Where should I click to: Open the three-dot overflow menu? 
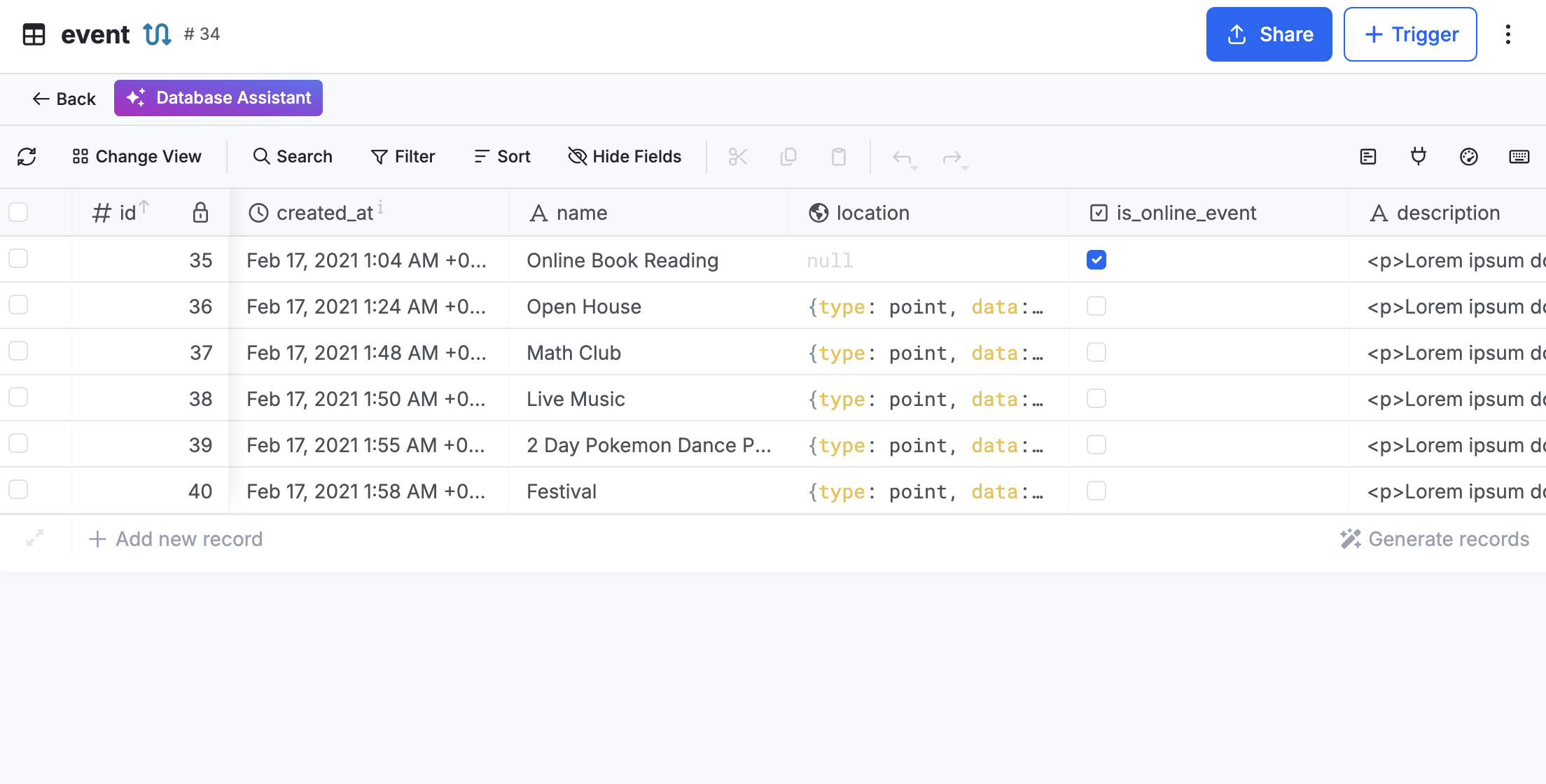click(x=1507, y=34)
